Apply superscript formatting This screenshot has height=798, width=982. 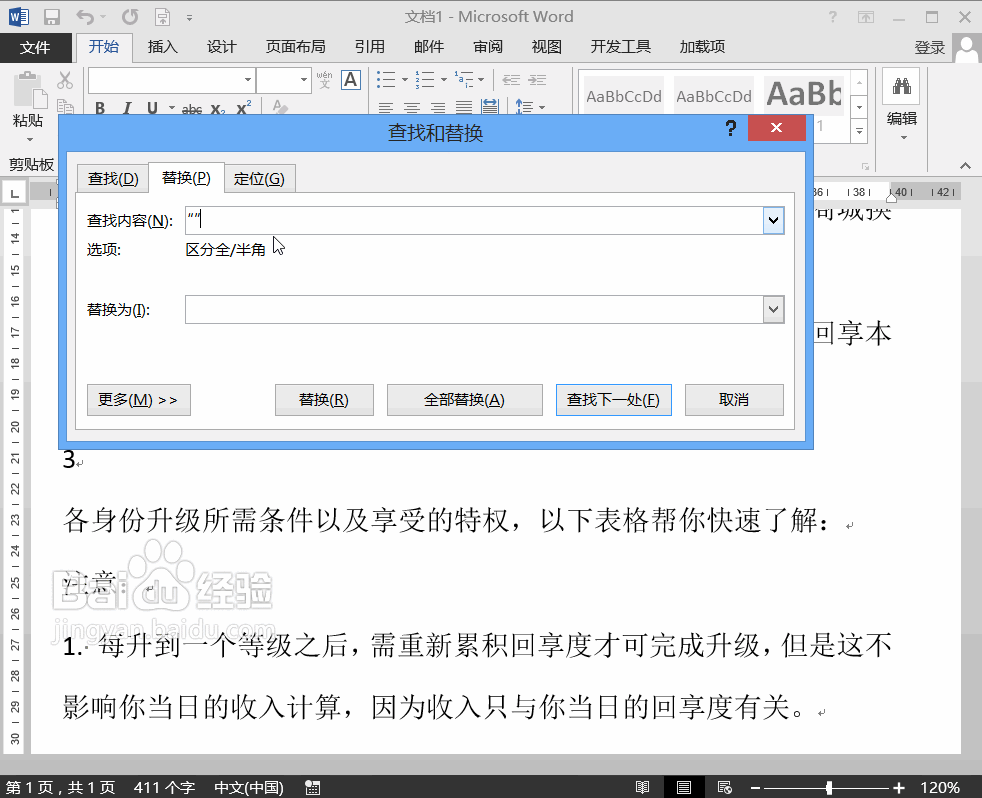click(243, 108)
